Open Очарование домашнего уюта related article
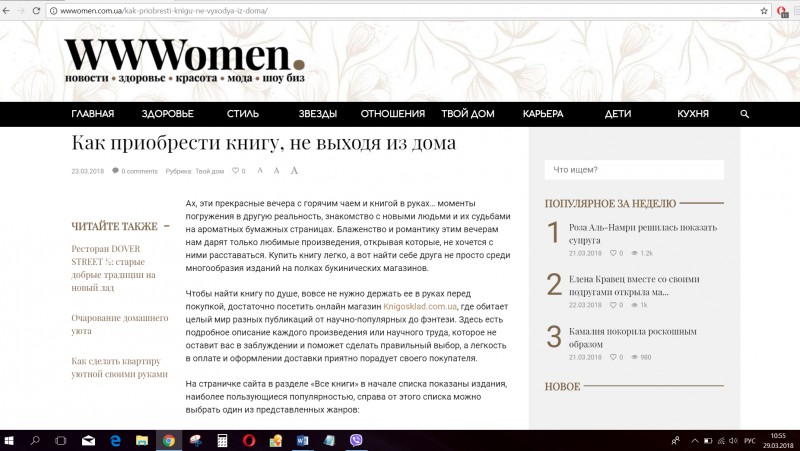The height and width of the screenshot is (451, 800). (x=120, y=324)
